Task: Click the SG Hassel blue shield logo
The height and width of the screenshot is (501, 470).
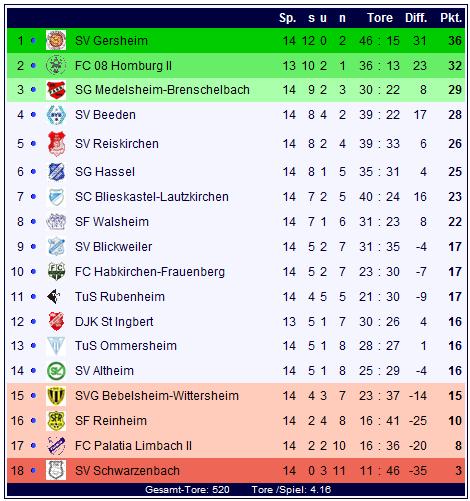Action: 56,172
